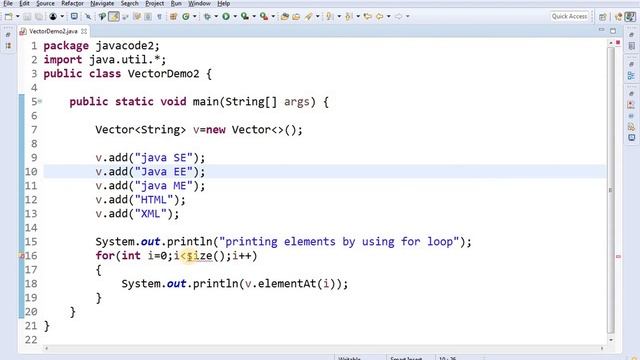The width and height of the screenshot is (640, 360).
Task: Maximize the editor area
Action: (613, 31)
